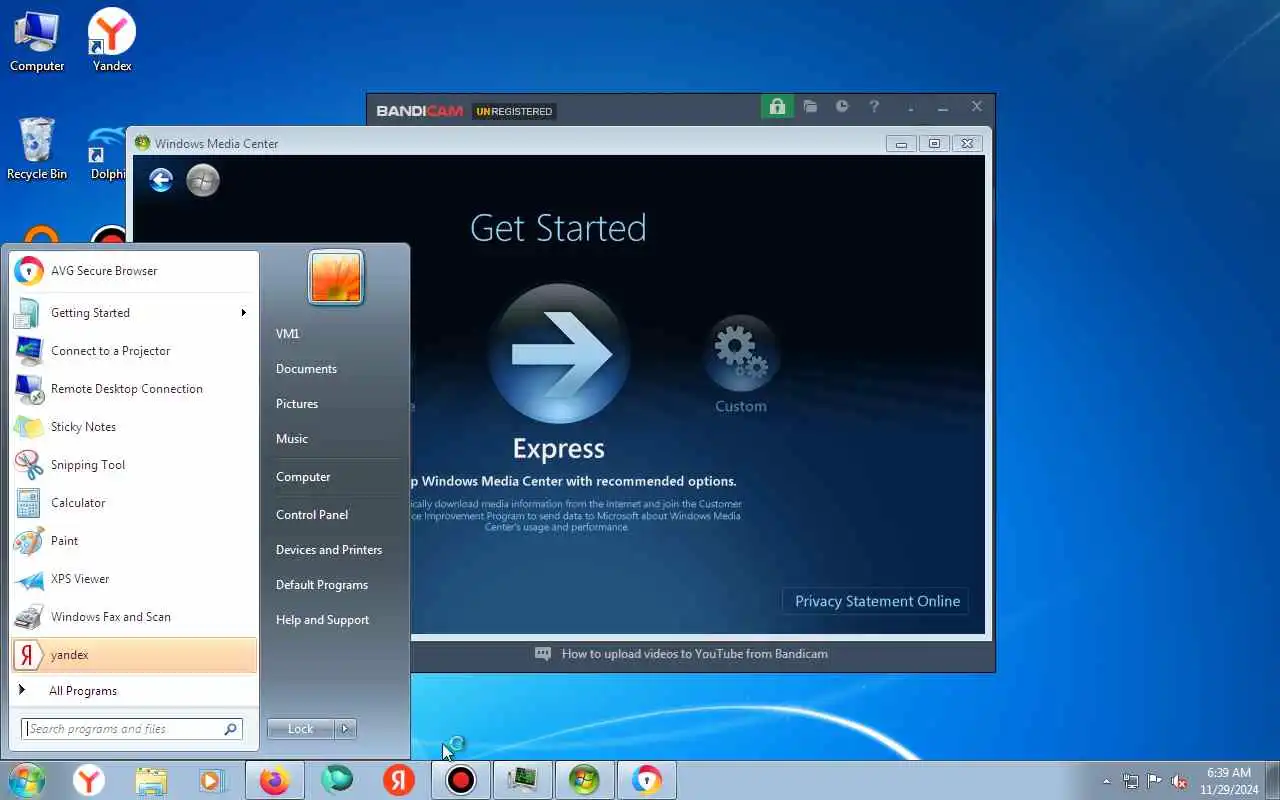Open Bandicam output folder icon

[x=810, y=107]
